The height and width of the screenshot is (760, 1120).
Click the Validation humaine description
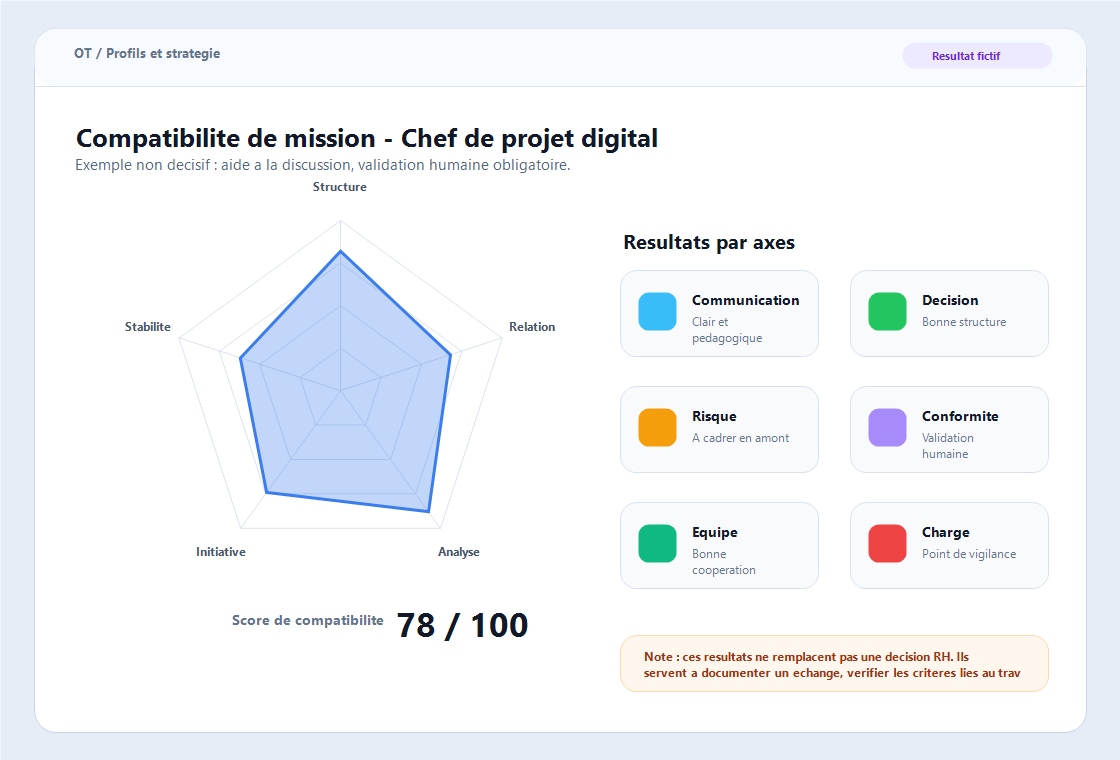(x=948, y=446)
